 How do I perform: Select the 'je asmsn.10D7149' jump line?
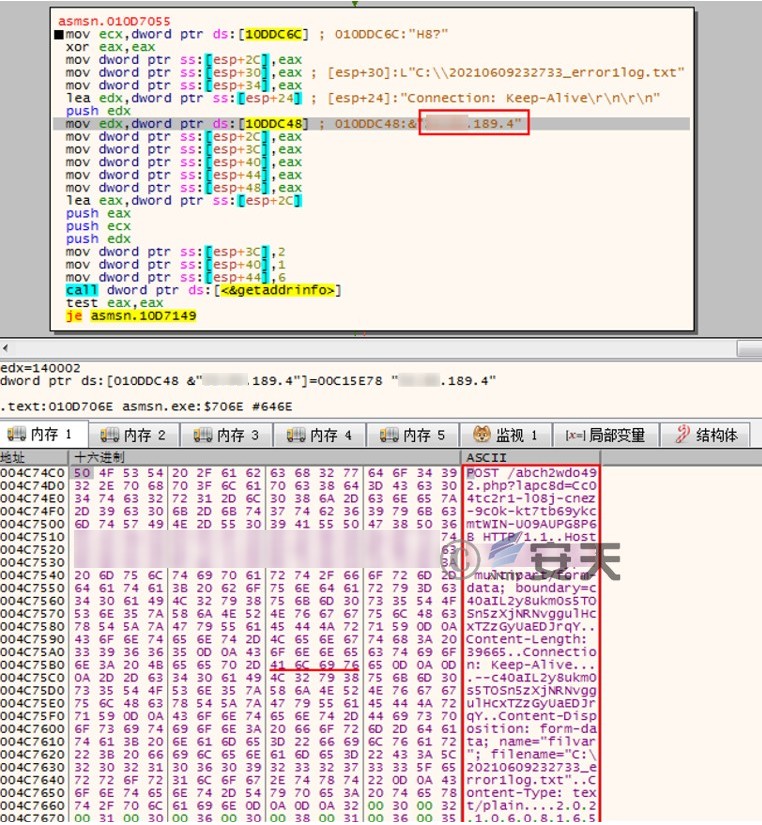[x=131, y=316]
